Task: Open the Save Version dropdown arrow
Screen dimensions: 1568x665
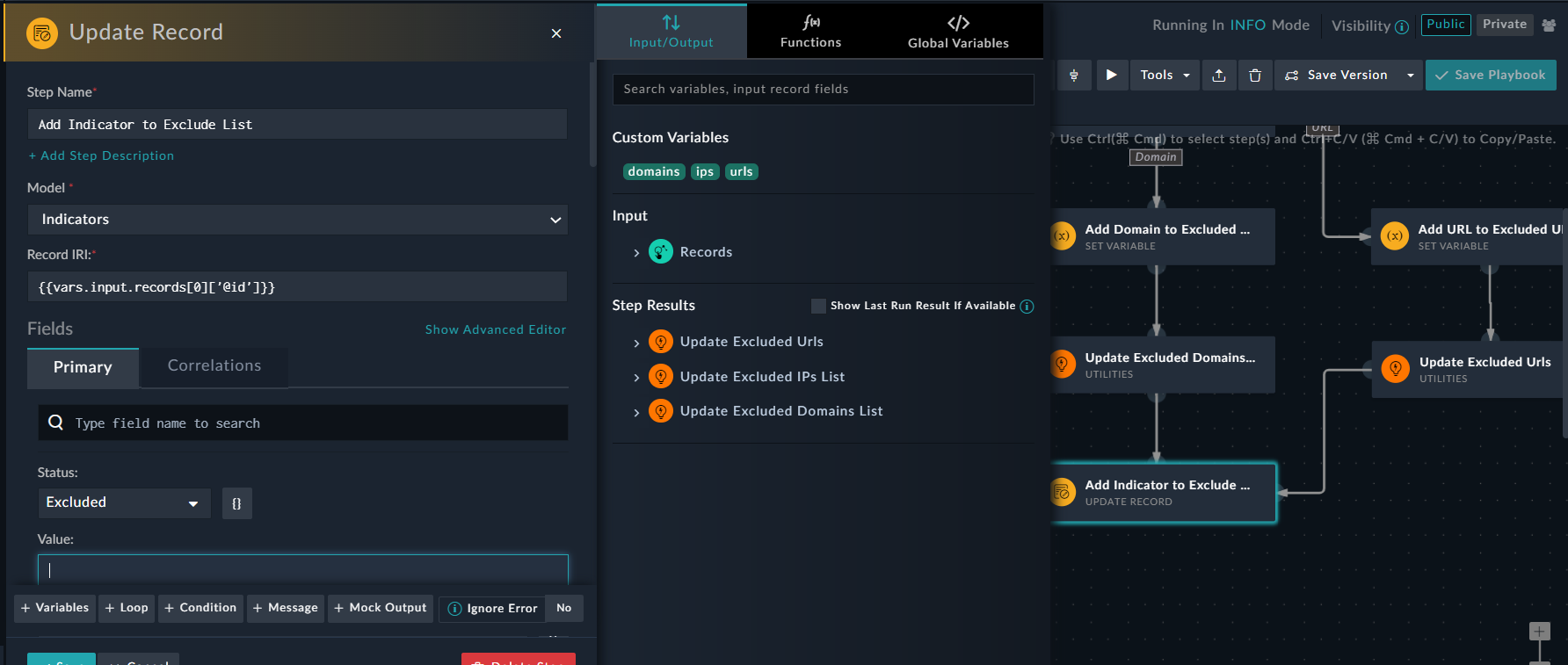Action: coord(1411,76)
